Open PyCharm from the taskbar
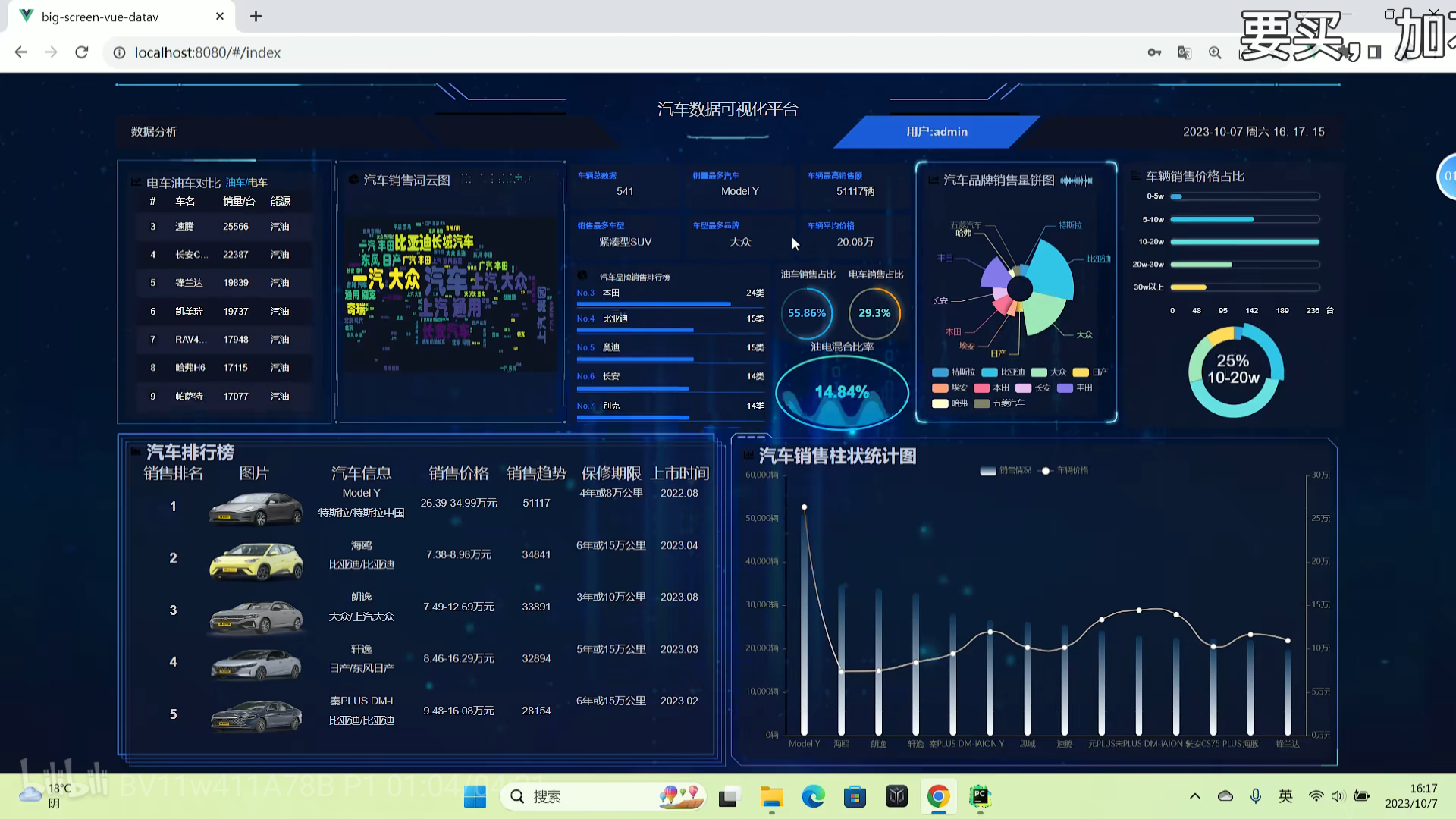1456x819 pixels. (980, 796)
